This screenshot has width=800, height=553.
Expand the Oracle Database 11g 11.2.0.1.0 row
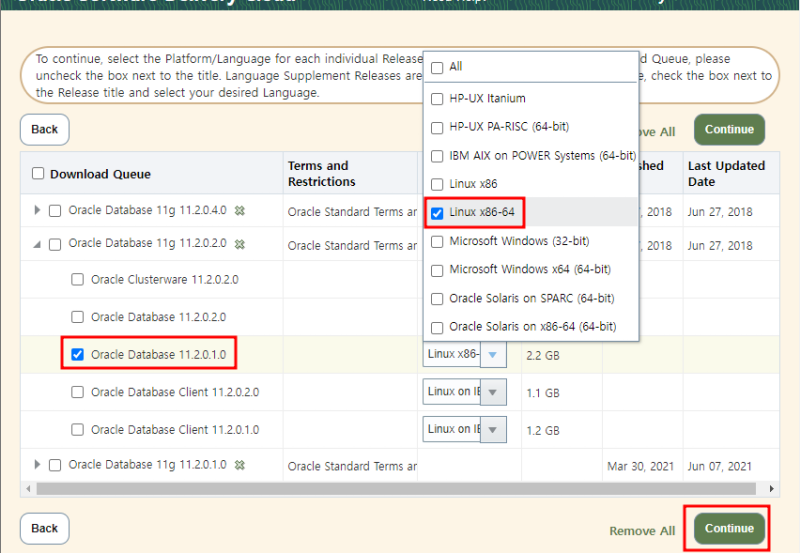click(37, 464)
